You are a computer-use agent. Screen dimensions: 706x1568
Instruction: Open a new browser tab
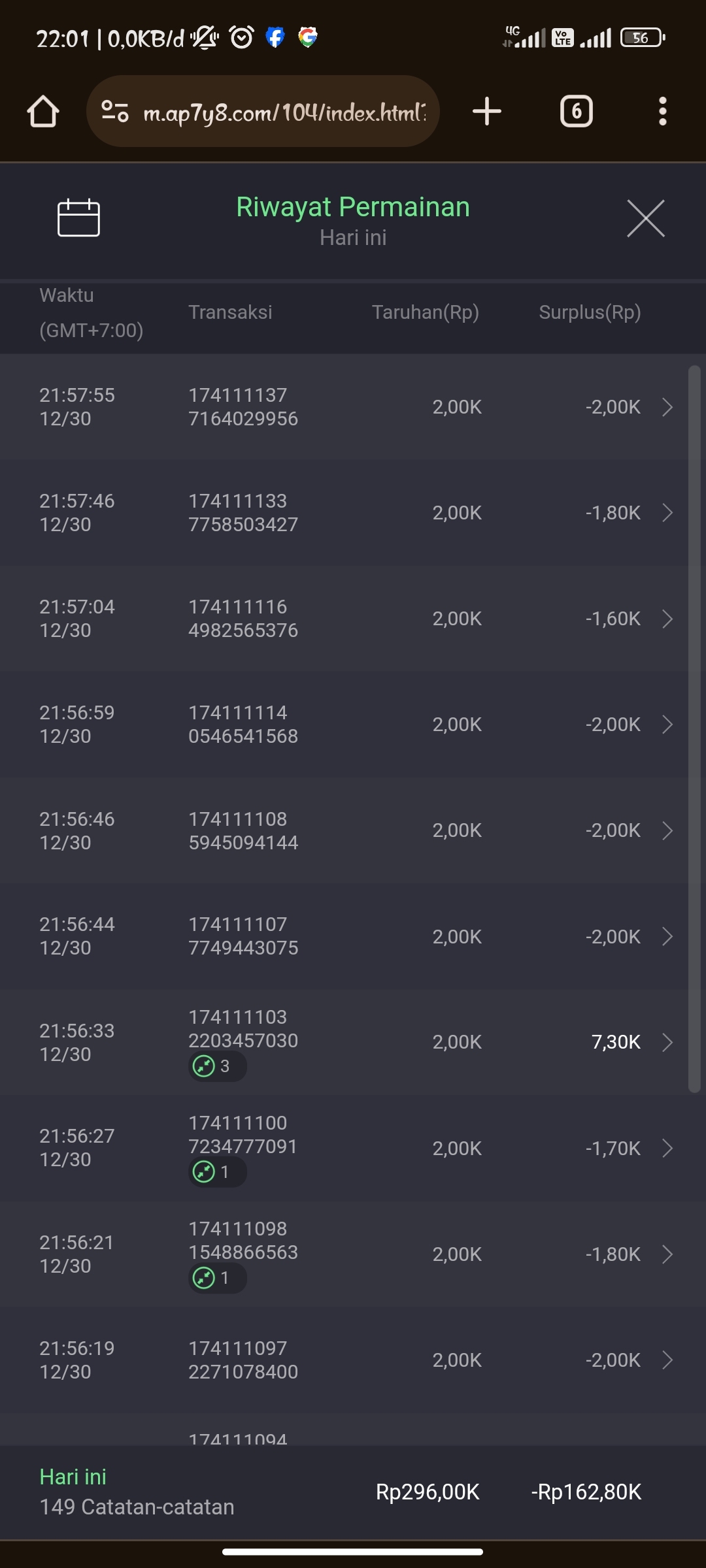point(487,112)
